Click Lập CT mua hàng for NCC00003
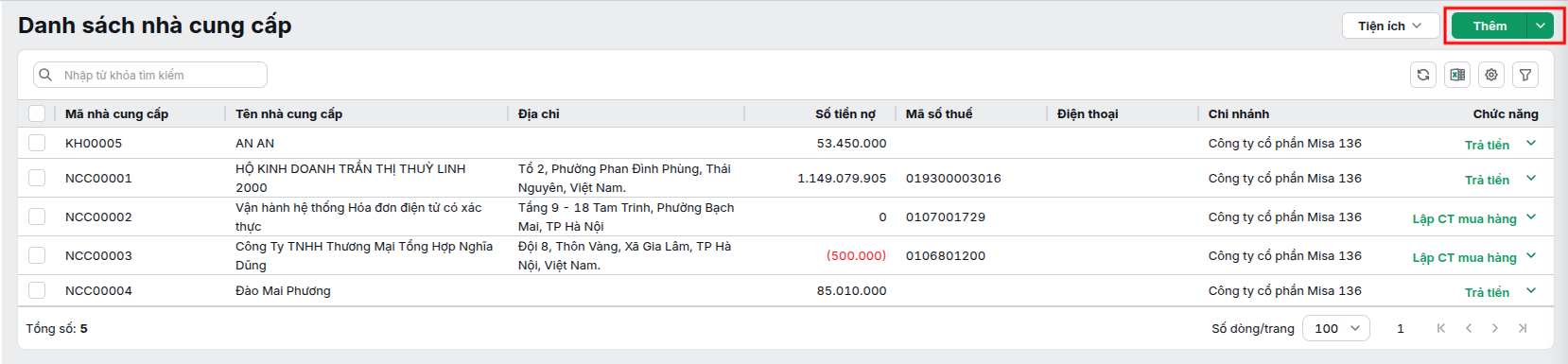Image resolution: width=1568 pixels, height=364 pixels. [x=1464, y=257]
